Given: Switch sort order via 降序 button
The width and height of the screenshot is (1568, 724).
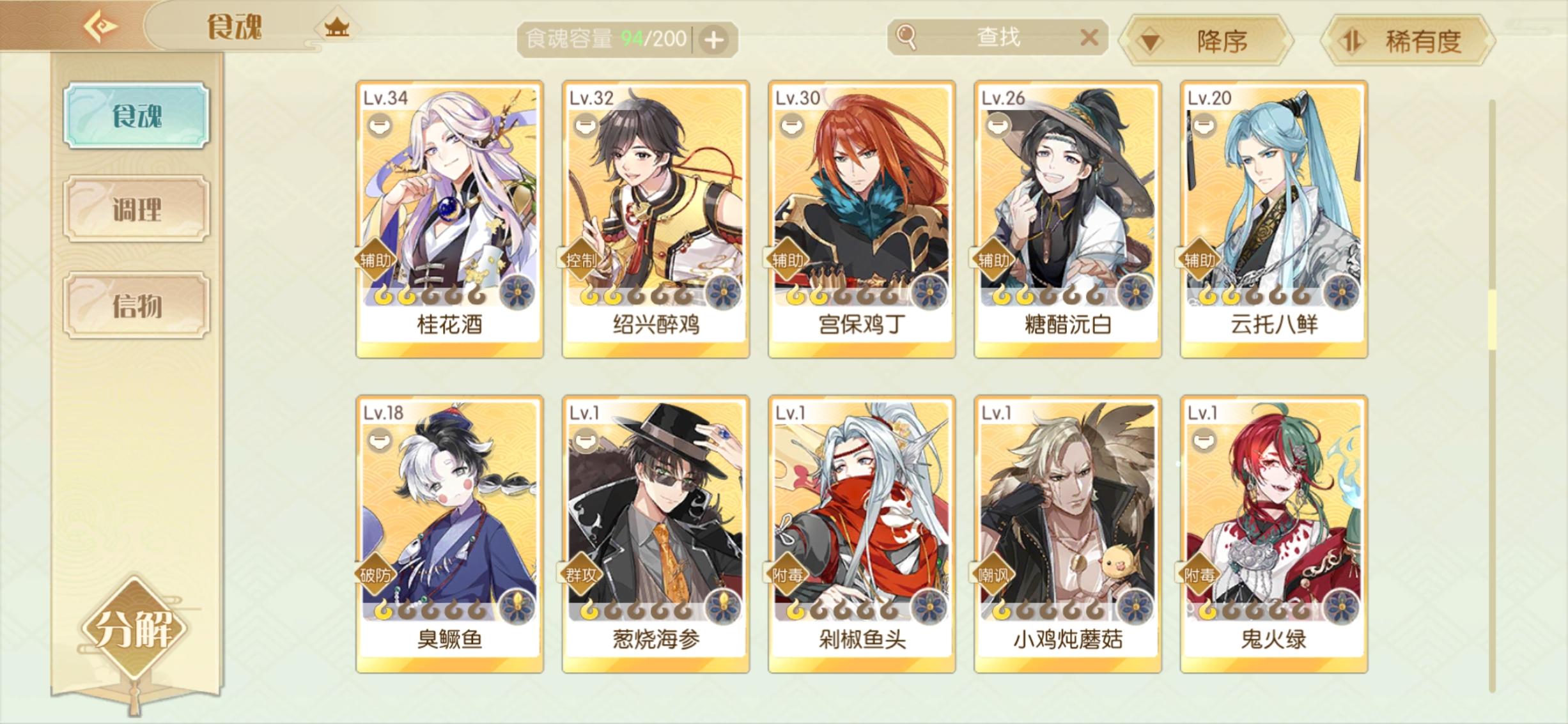Looking at the screenshot, I should (x=1206, y=42).
